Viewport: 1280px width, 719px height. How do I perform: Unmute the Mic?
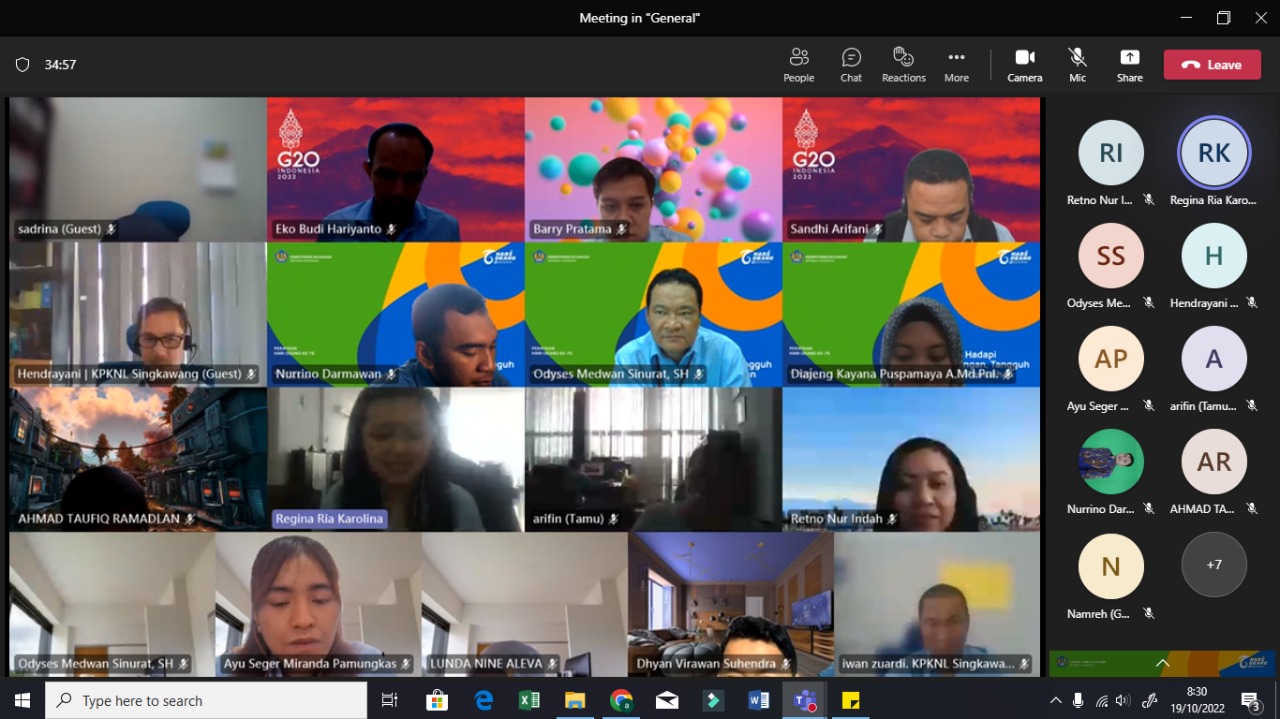click(1077, 65)
